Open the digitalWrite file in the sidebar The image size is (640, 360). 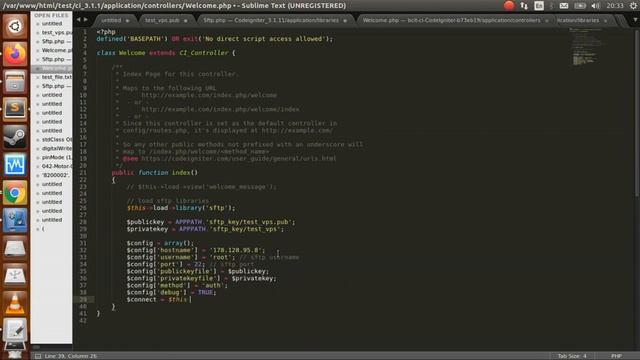57,148
